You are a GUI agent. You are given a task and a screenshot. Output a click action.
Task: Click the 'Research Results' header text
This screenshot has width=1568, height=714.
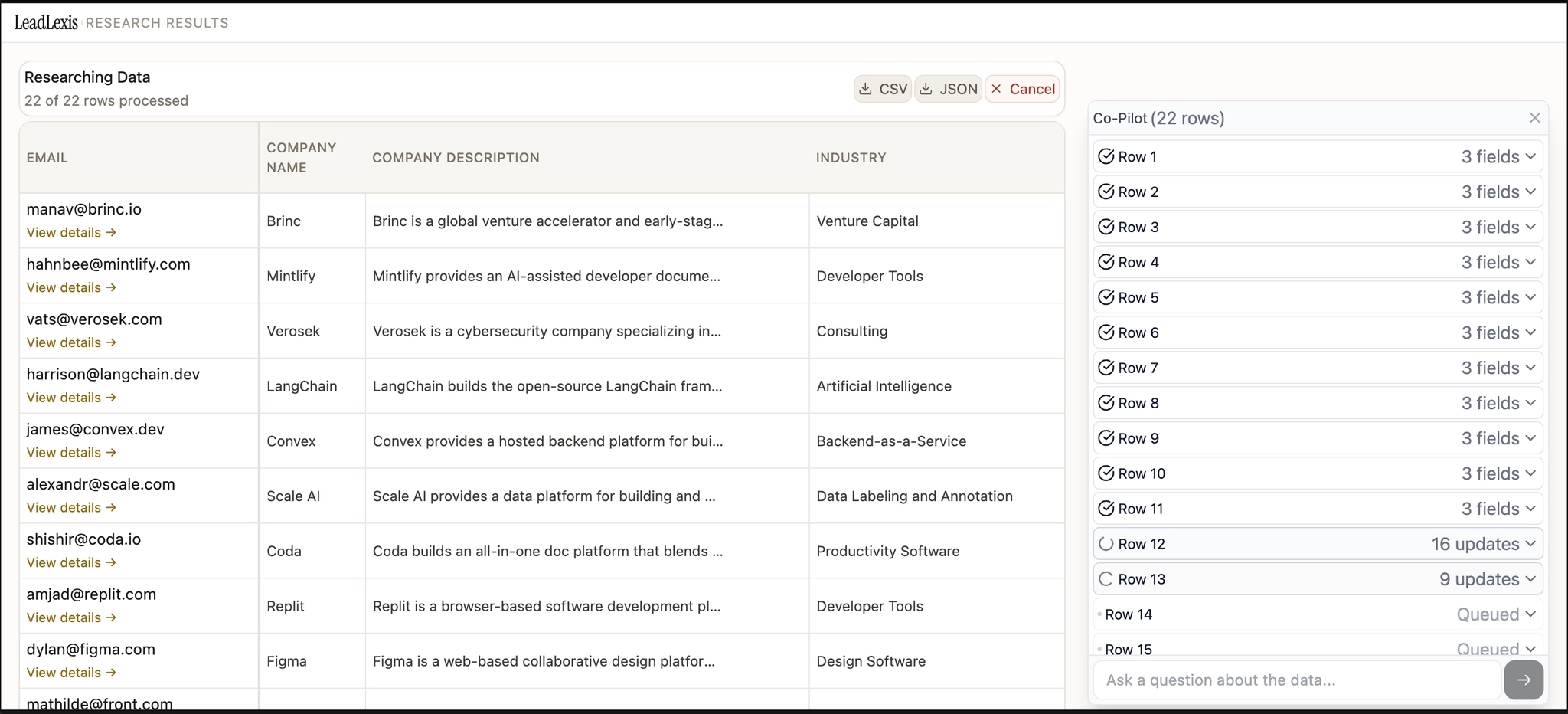(x=157, y=23)
